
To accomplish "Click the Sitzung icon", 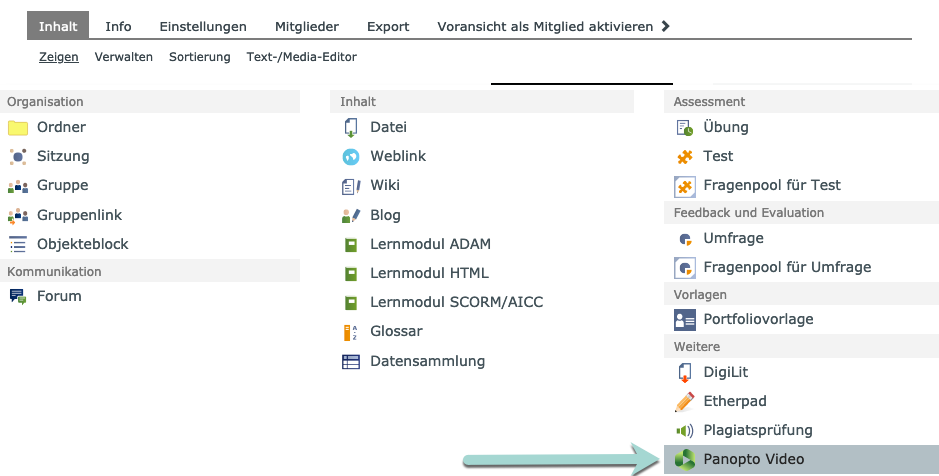I will click(x=18, y=157).
